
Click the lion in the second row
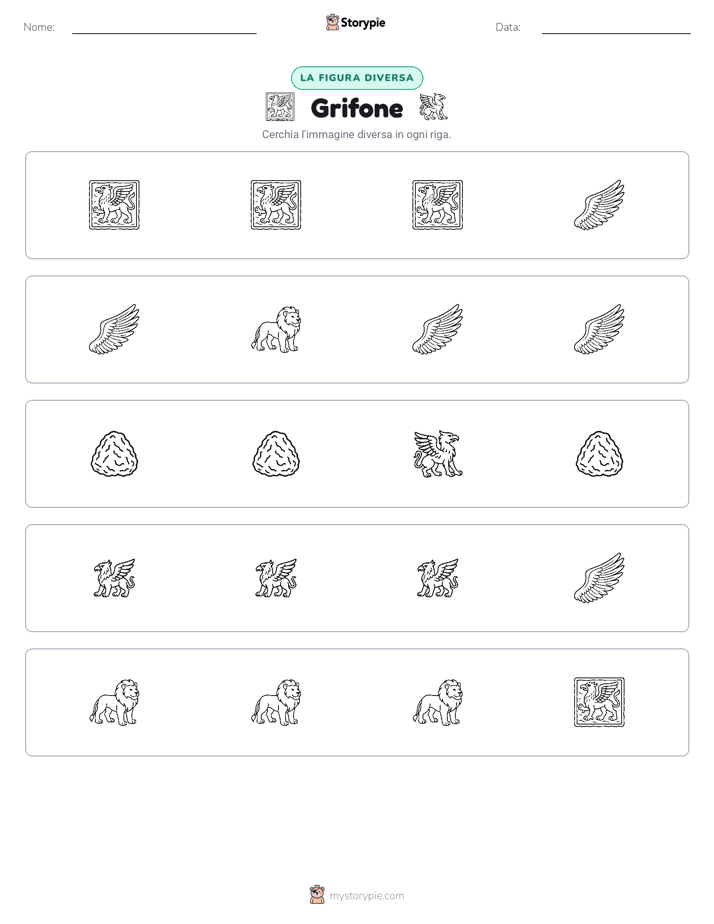tap(276, 329)
